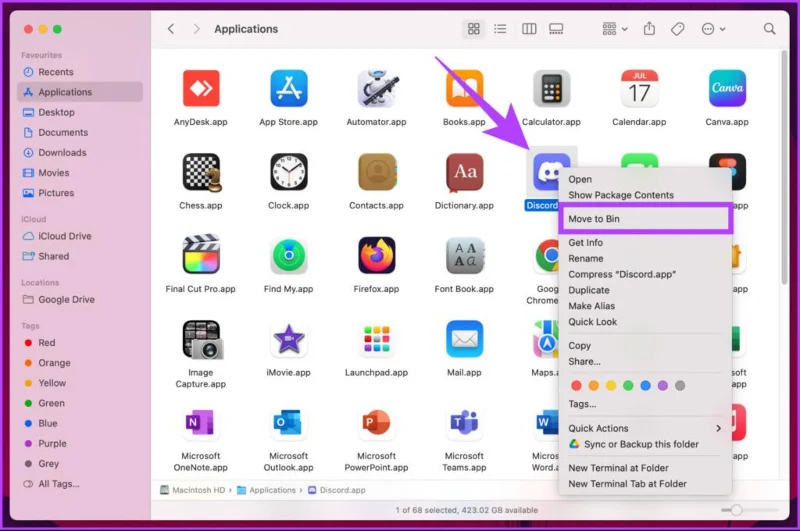Select the Automator.app icon
Screen dimensions: 800x531
pyautogui.click(x=377, y=88)
